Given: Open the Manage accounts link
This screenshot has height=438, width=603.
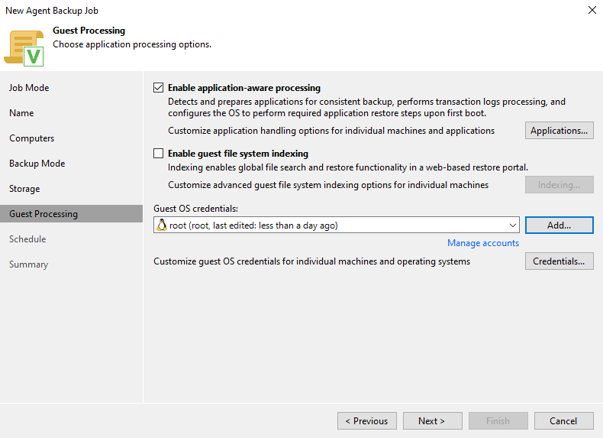Looking at the screenshot, I should click(x=483, y=243).
